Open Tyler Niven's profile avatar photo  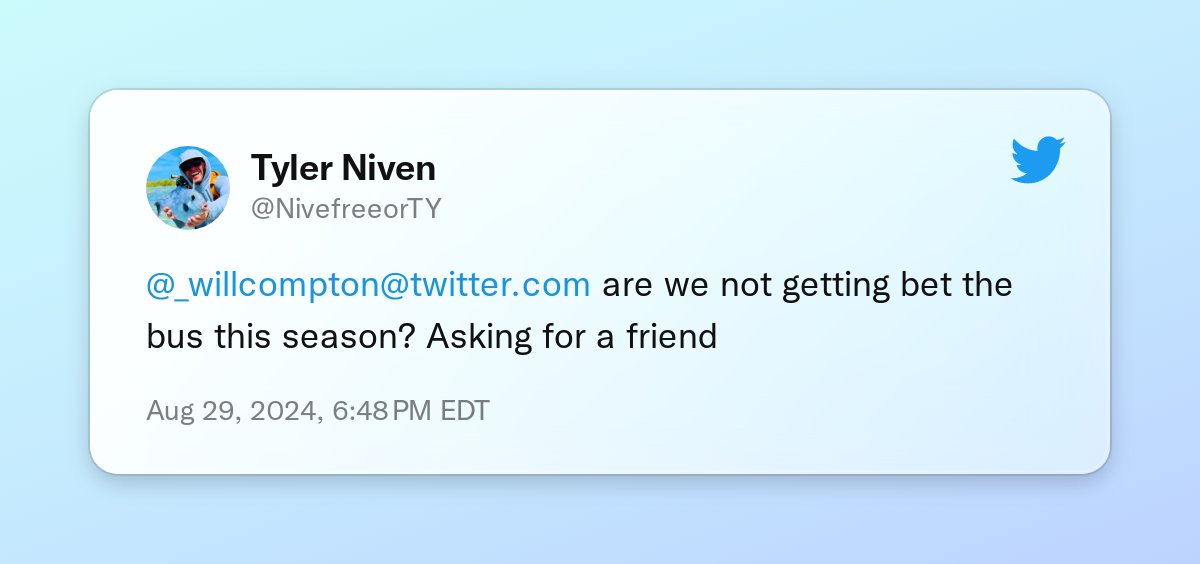click(188, 188)
